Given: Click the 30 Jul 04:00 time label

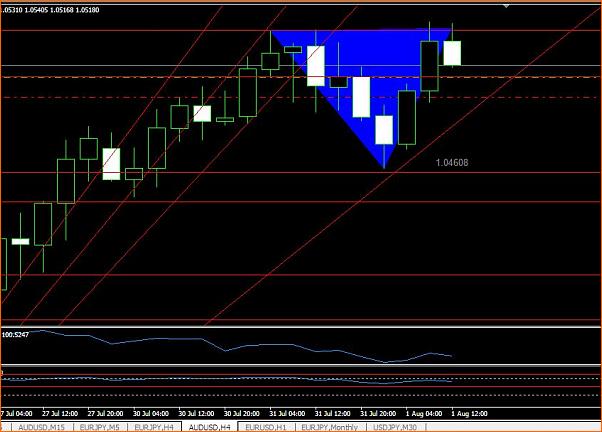Looking at the screenshot, I should point(150,414).
